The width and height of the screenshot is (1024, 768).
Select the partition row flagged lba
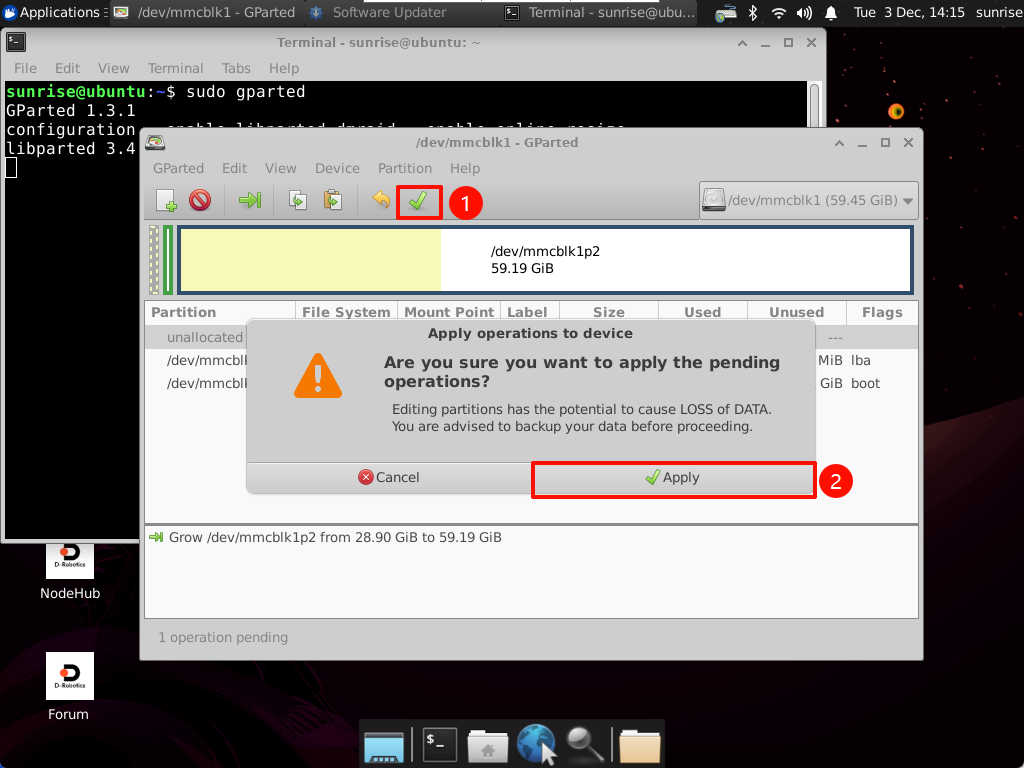point(532,360)
